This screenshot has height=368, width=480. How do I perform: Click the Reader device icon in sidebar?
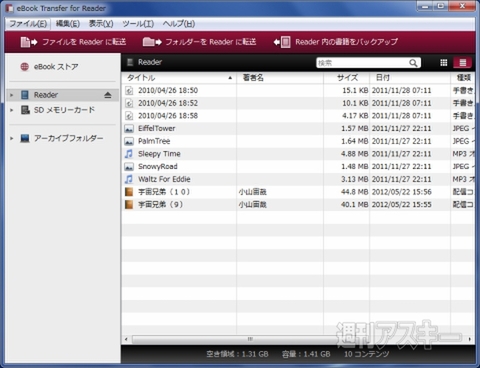click(x=25, y=95)
